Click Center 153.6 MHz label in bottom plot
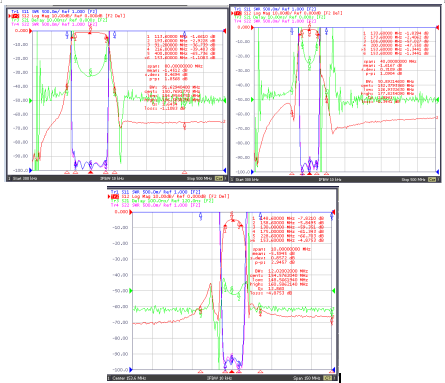 [x=129, y=378]
